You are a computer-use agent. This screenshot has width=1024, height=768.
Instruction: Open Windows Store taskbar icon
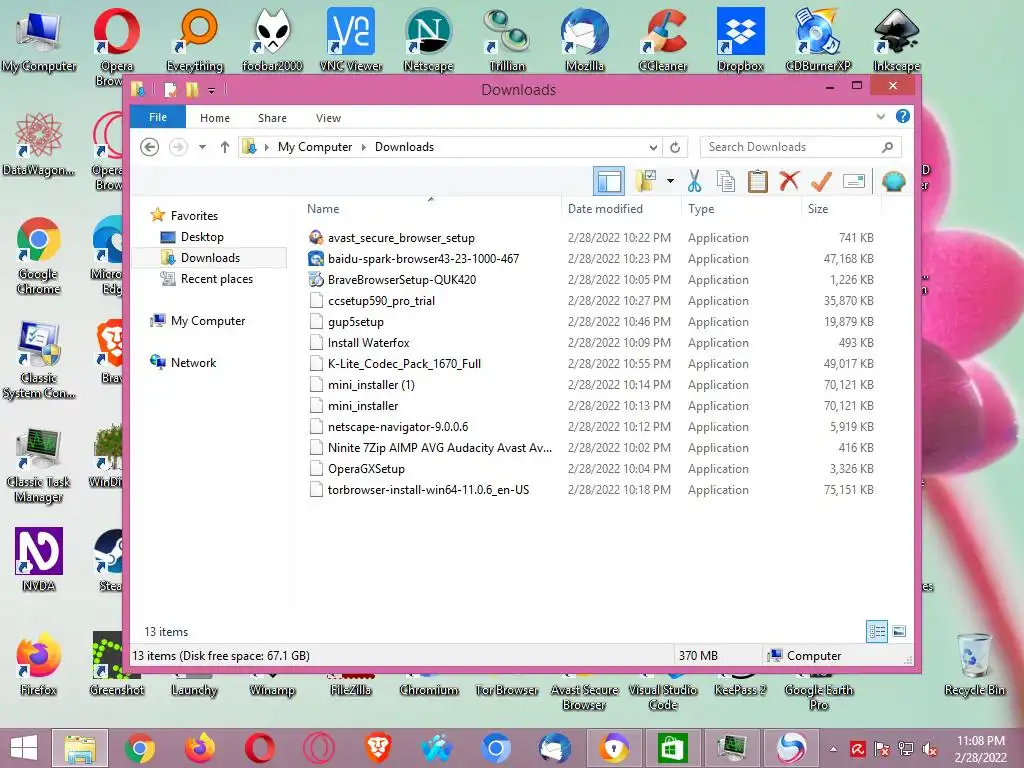coord(673,748)
